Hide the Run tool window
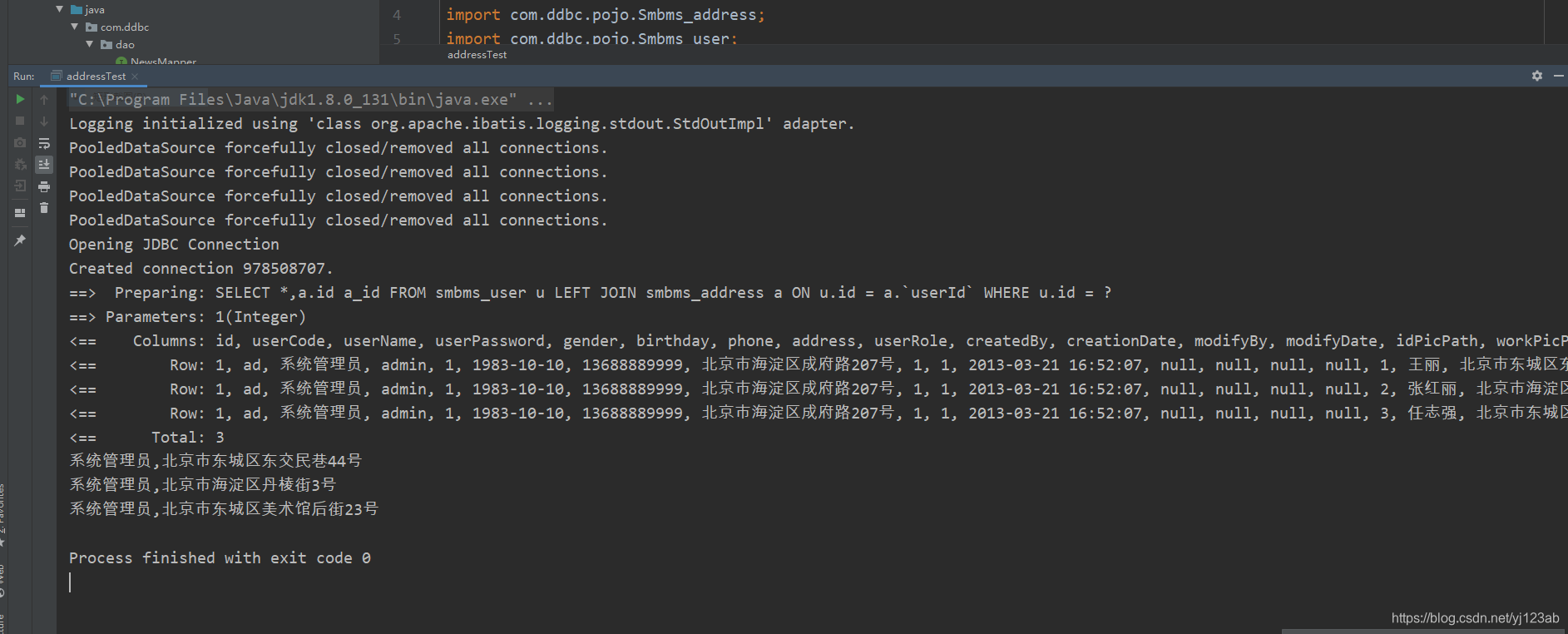Screen dimensions: 1568x634 [x=1558, y=76]
